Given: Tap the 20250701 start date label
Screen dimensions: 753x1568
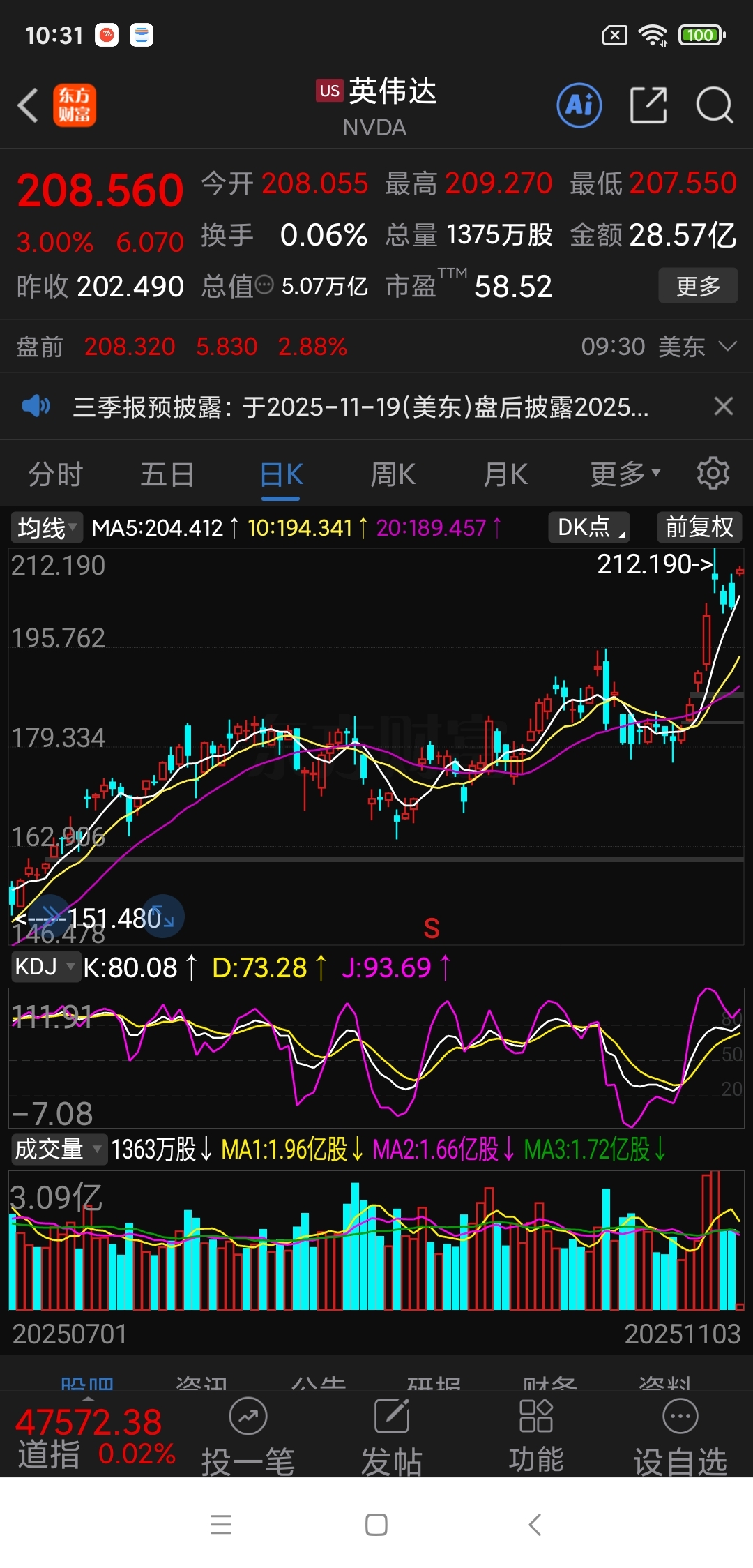Looking at the screenshot, I should point(70,1334).
